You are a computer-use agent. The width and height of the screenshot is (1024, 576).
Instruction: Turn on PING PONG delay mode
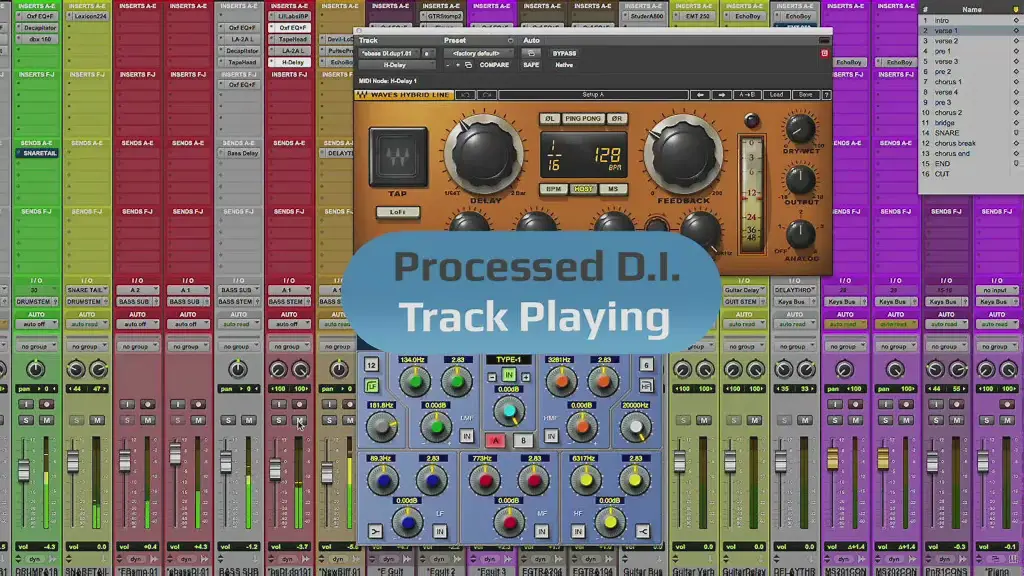click(583, 119)
